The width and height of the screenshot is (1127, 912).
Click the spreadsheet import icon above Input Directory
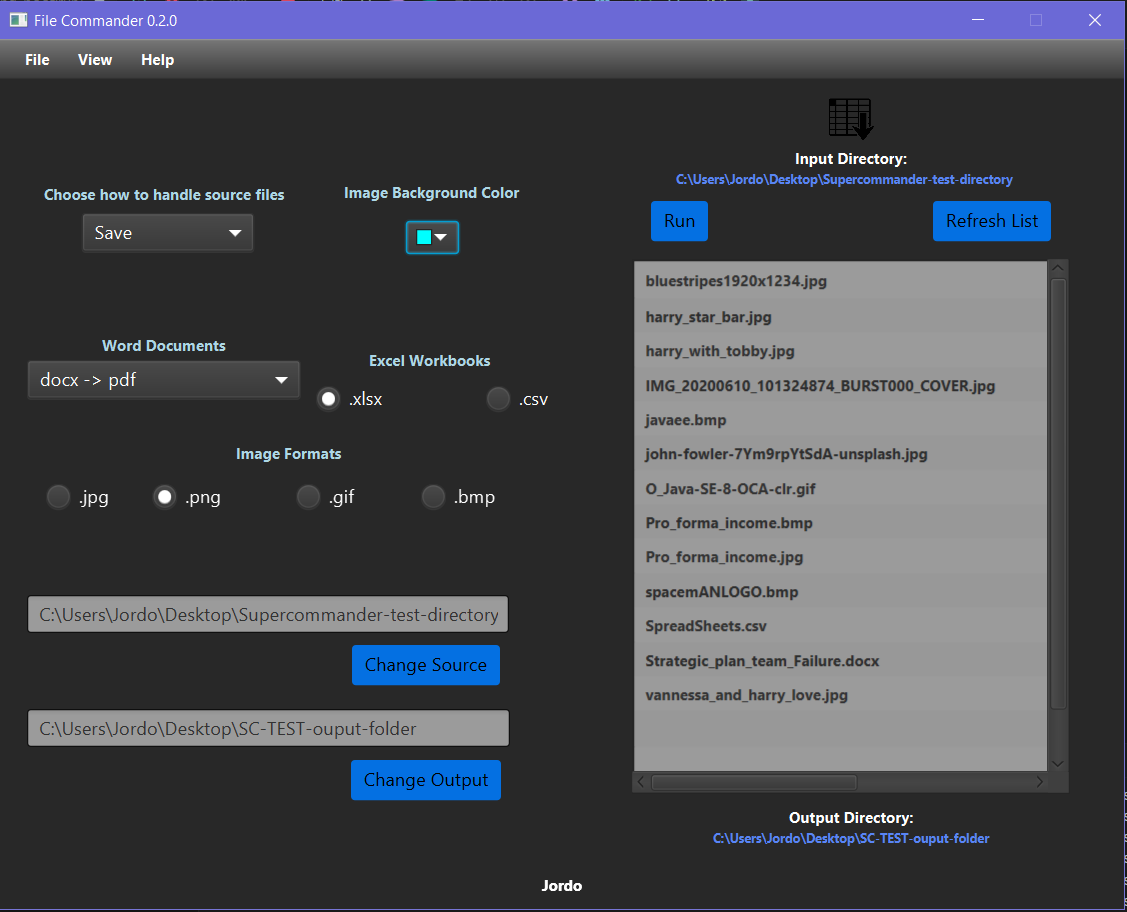tap(850, 117)
